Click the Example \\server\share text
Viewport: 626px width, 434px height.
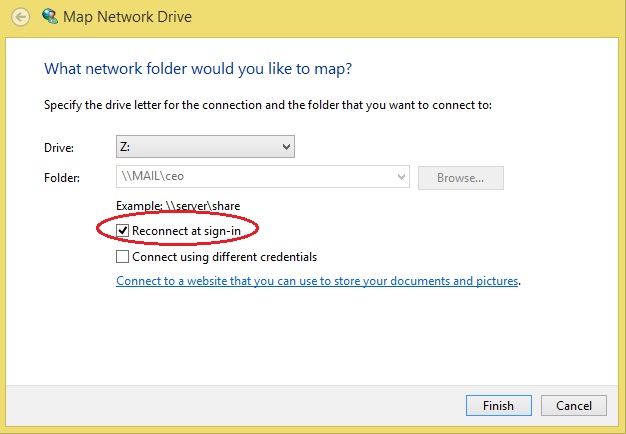pyautogui.click(x=178, y=206)
